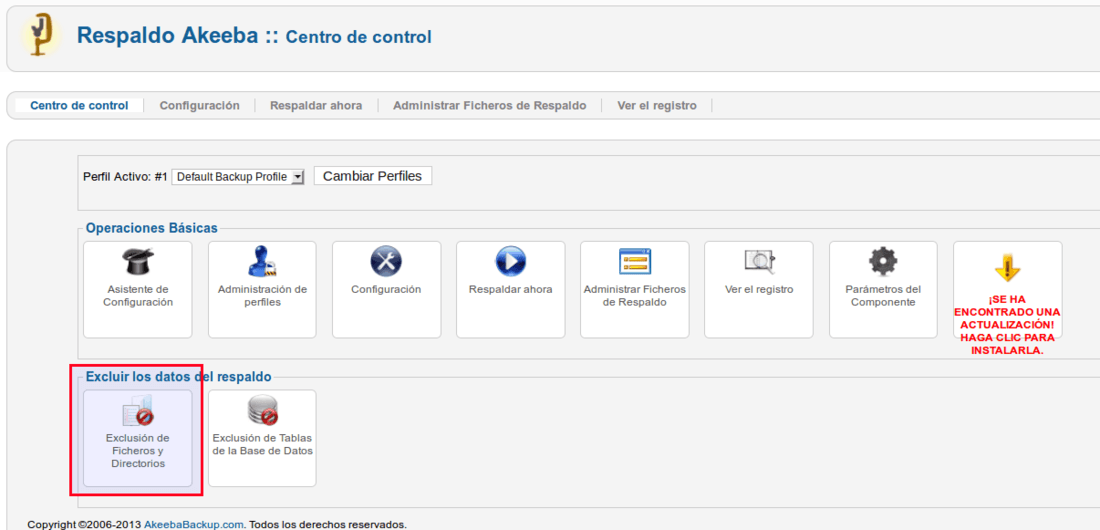This screenshot has width=1100, height=530.
Task: Select the Centro de control tab
Action: (x=79, y=106)
